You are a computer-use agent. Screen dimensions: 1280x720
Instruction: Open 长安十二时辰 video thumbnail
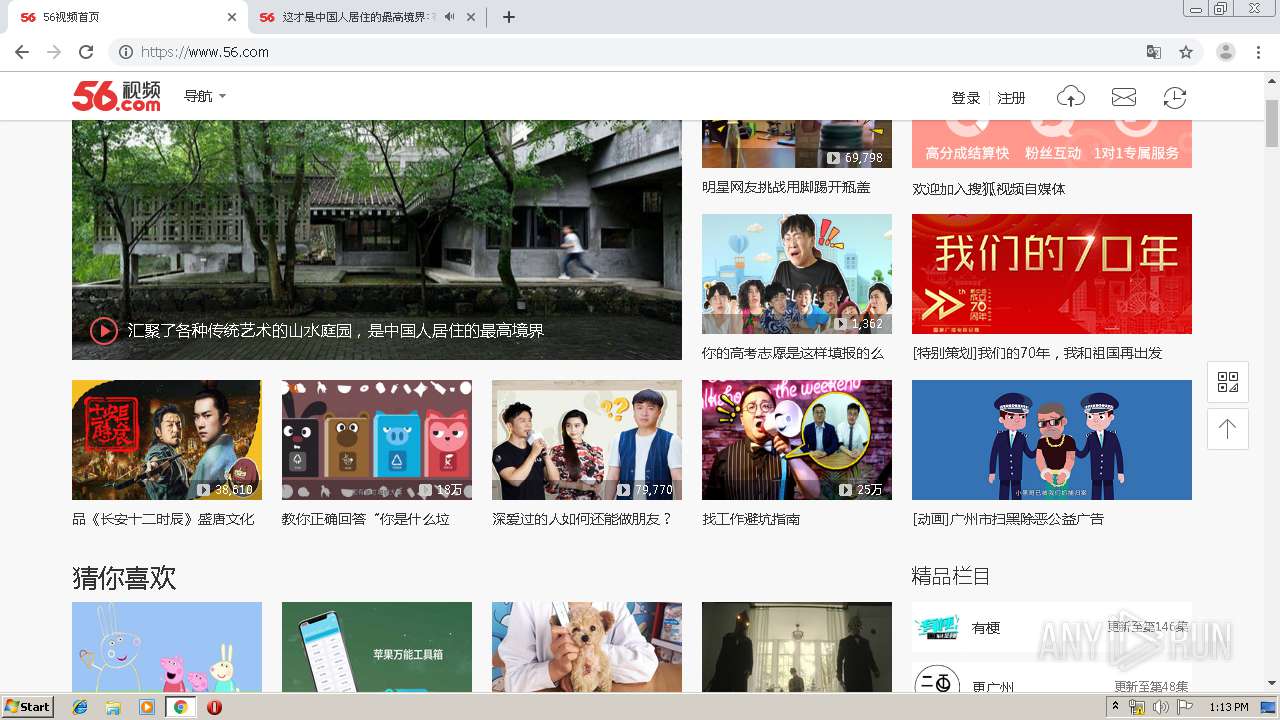(167, 440)
